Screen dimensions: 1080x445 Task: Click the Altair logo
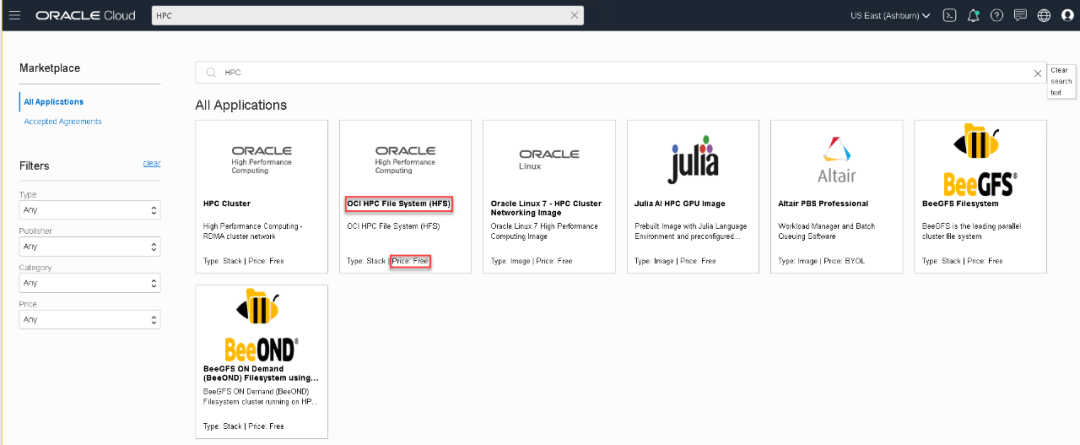pyautogui.click(x=836, y=160)
